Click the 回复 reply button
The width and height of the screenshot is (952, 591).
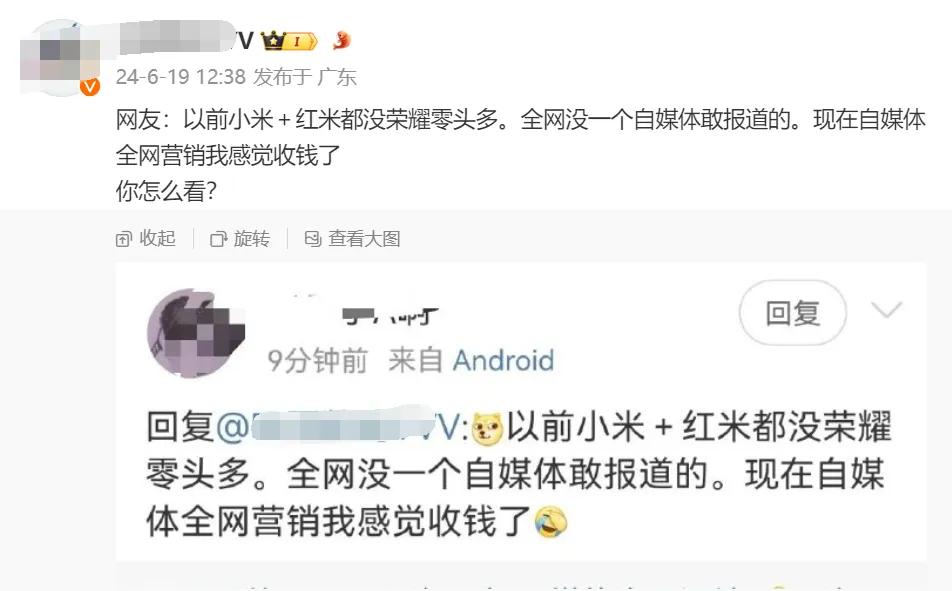(x=792, y=313)
